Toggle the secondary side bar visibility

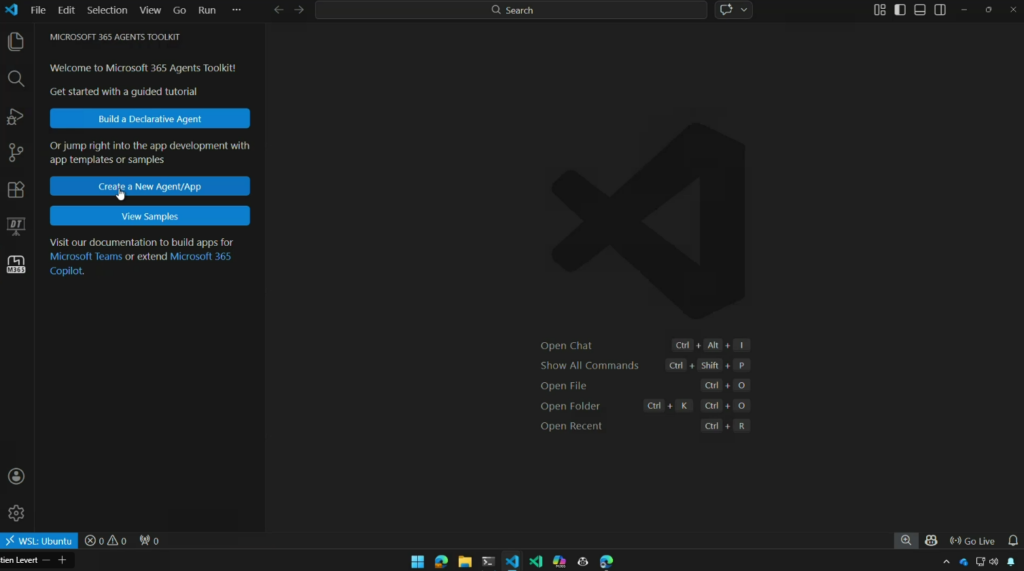point(940,10)
